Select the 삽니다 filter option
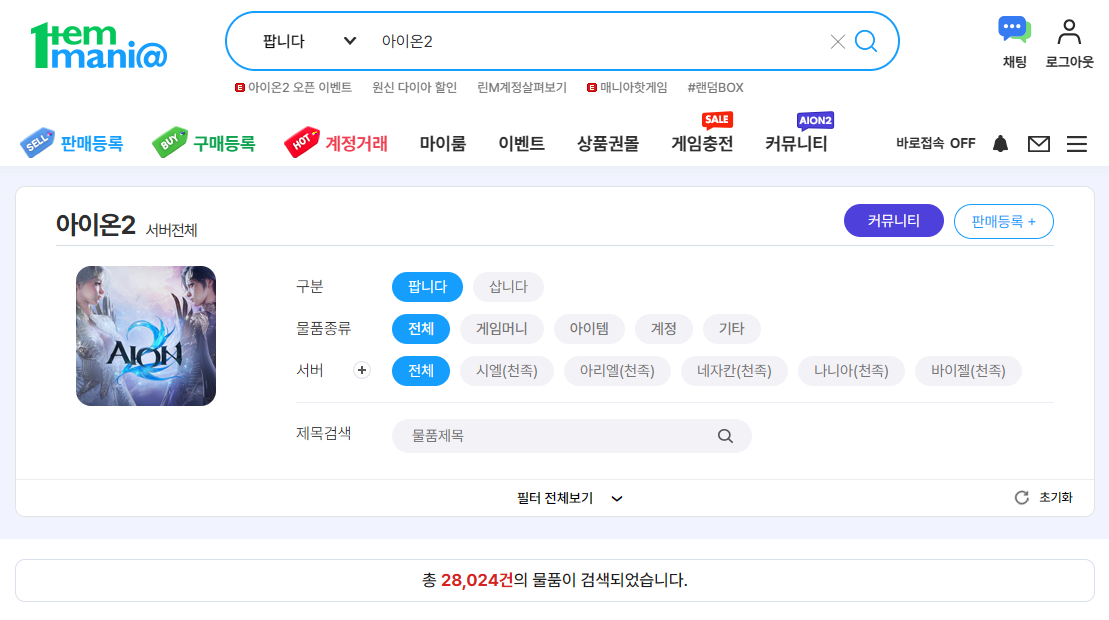Viewport: 1109px width, 620px height. tap(509, 287)
